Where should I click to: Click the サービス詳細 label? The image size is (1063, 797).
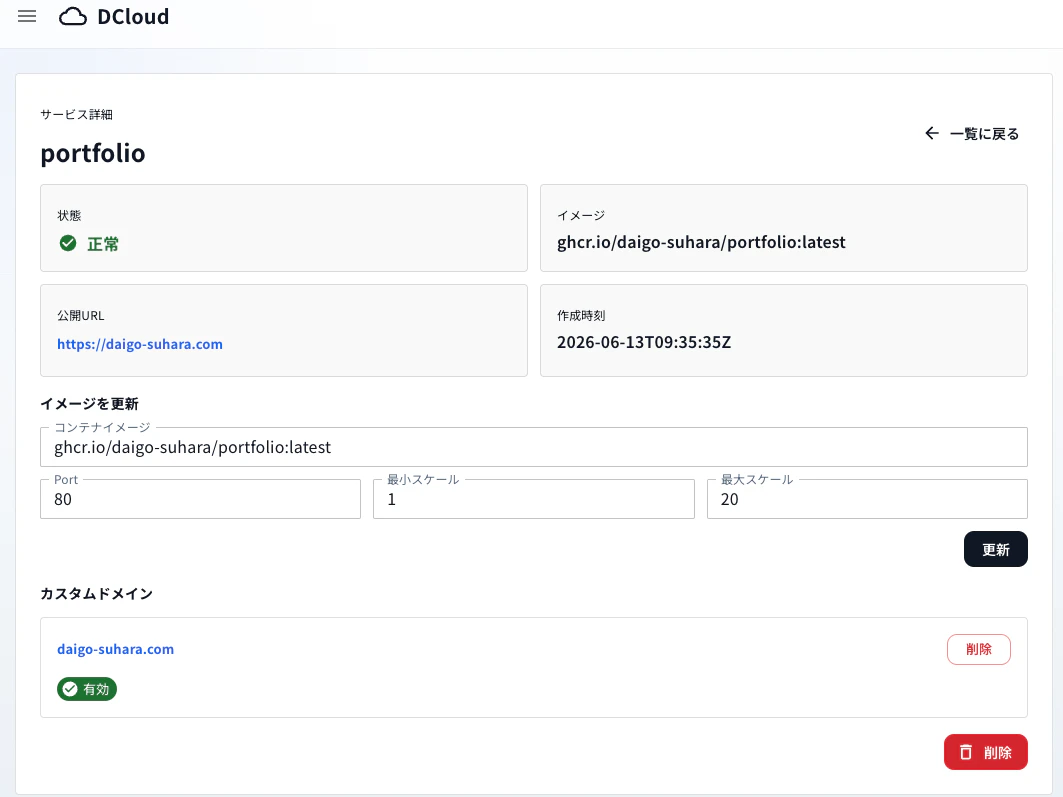pyautogui.click(x=77, y=115)
